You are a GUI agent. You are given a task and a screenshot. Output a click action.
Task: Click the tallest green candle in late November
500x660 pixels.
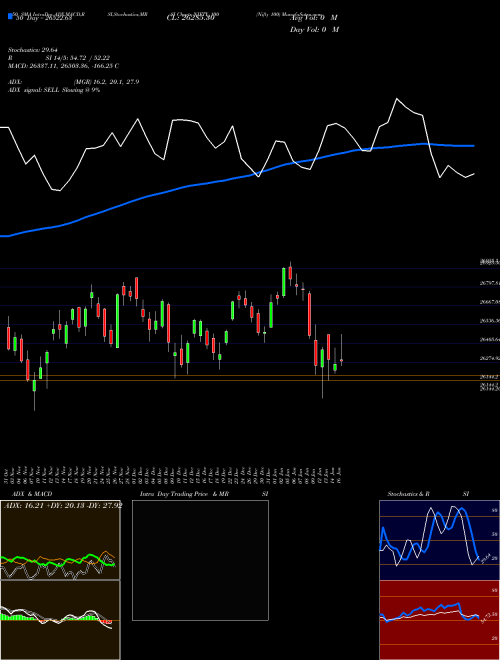117,321
